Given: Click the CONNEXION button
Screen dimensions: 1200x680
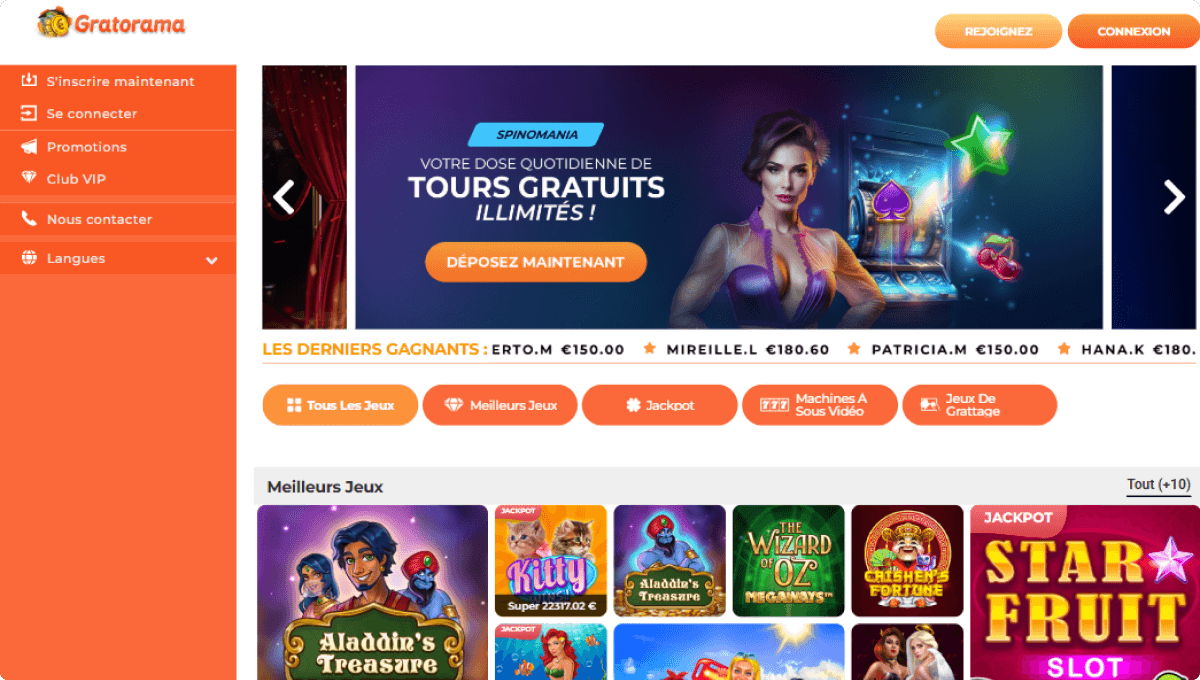Looking at the screenshot, I should coord(1133,31).
